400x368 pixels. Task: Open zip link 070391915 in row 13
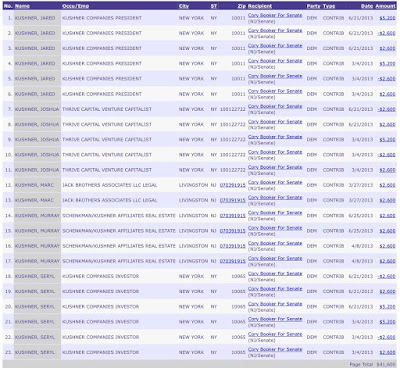(x=233, y=200)
